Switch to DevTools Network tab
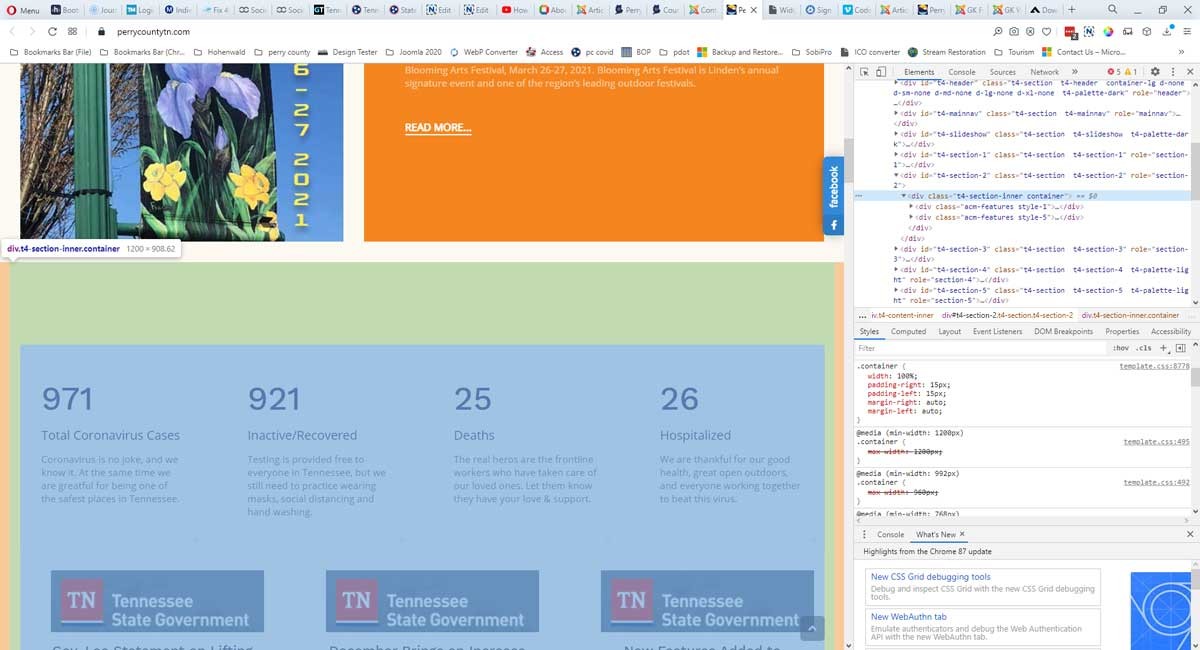 [1044, 72]
